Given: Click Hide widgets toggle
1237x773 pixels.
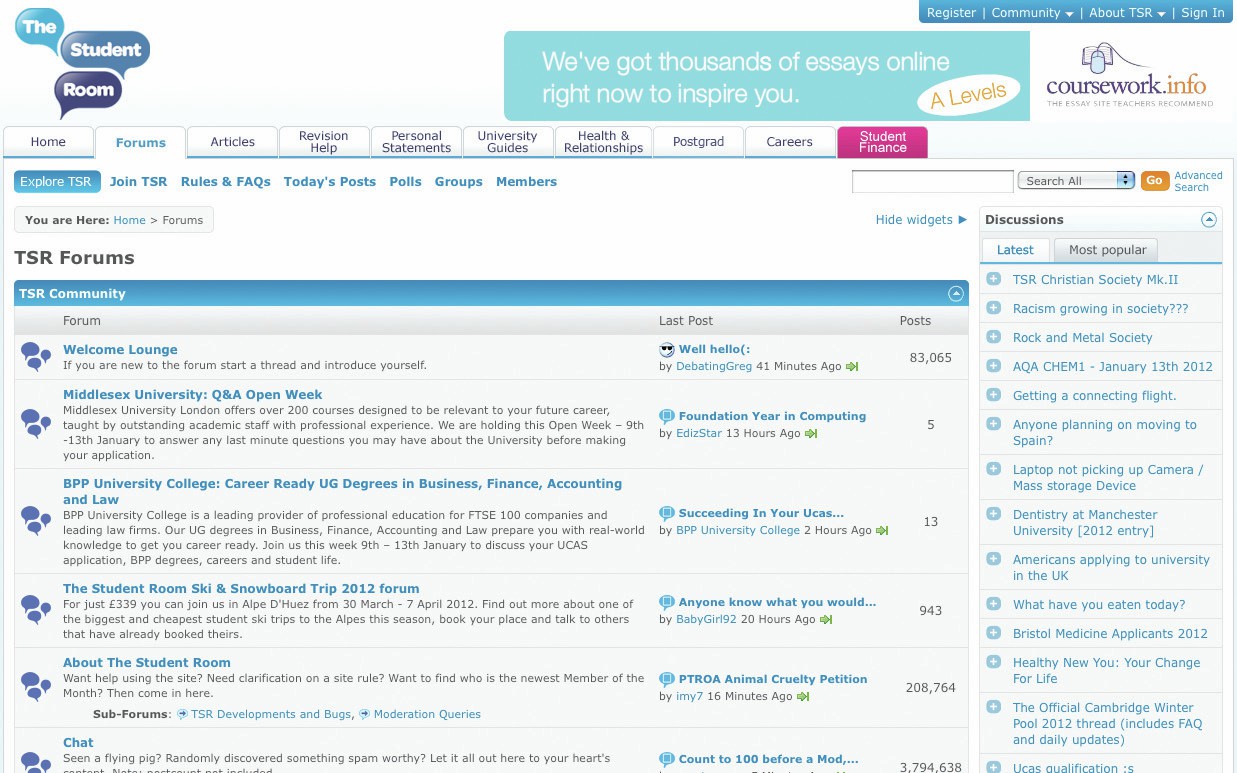Looking at the screenshot, I should 921,220.
